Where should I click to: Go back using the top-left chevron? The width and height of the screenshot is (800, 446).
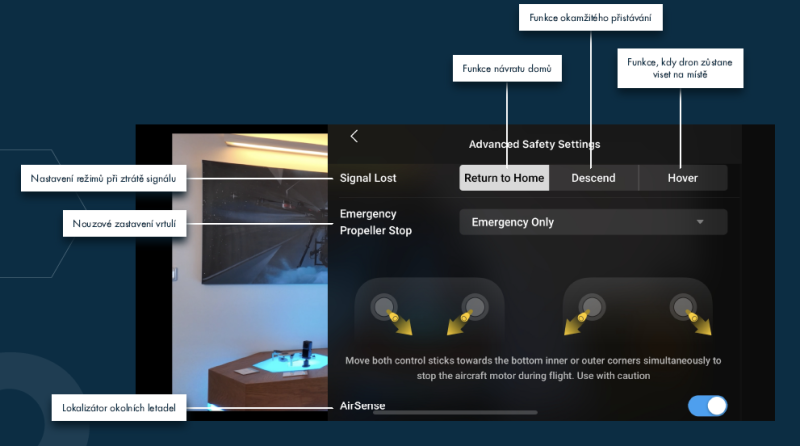click(x=354, y=136)
